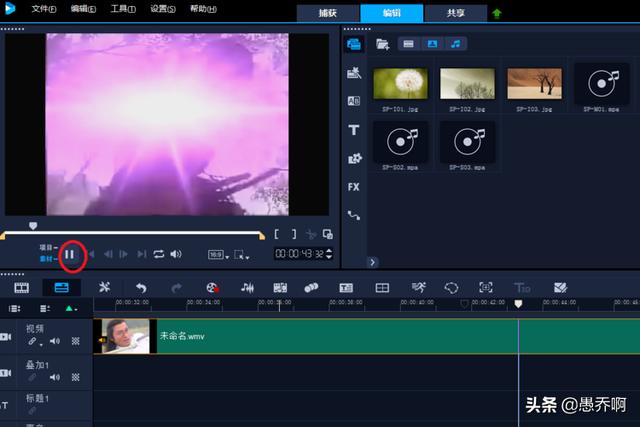Set mark-in with the left bracket

click(277, 234)
